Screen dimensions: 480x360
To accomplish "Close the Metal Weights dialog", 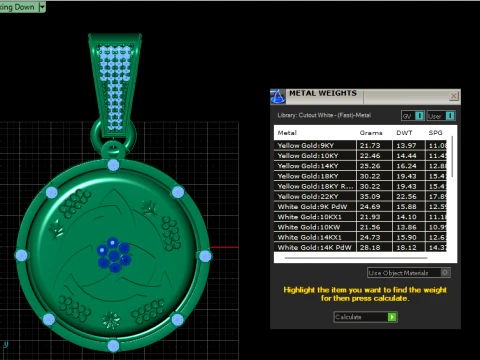I will coord(454,96).
